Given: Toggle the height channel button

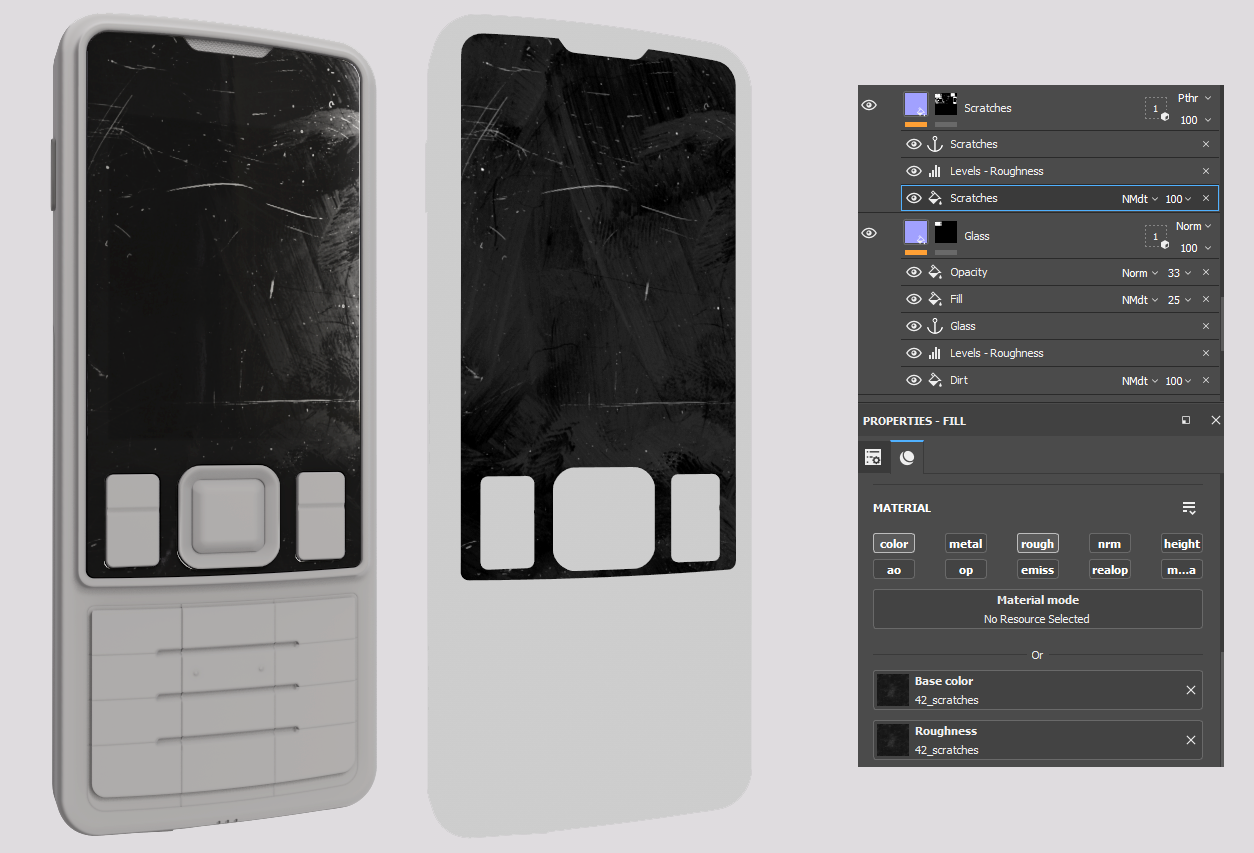Looking at the screenshot, I should pos(1182,544).
